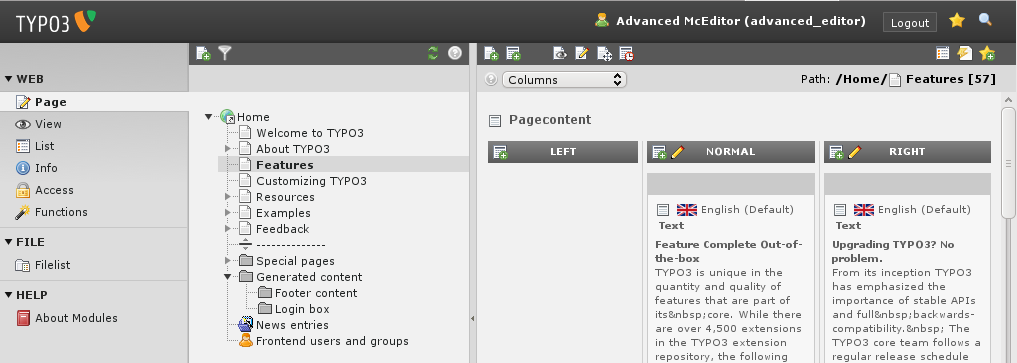Screen dimensions: 1017x363
Task: Select Feedback page in tree
Action: coord(283,229)
